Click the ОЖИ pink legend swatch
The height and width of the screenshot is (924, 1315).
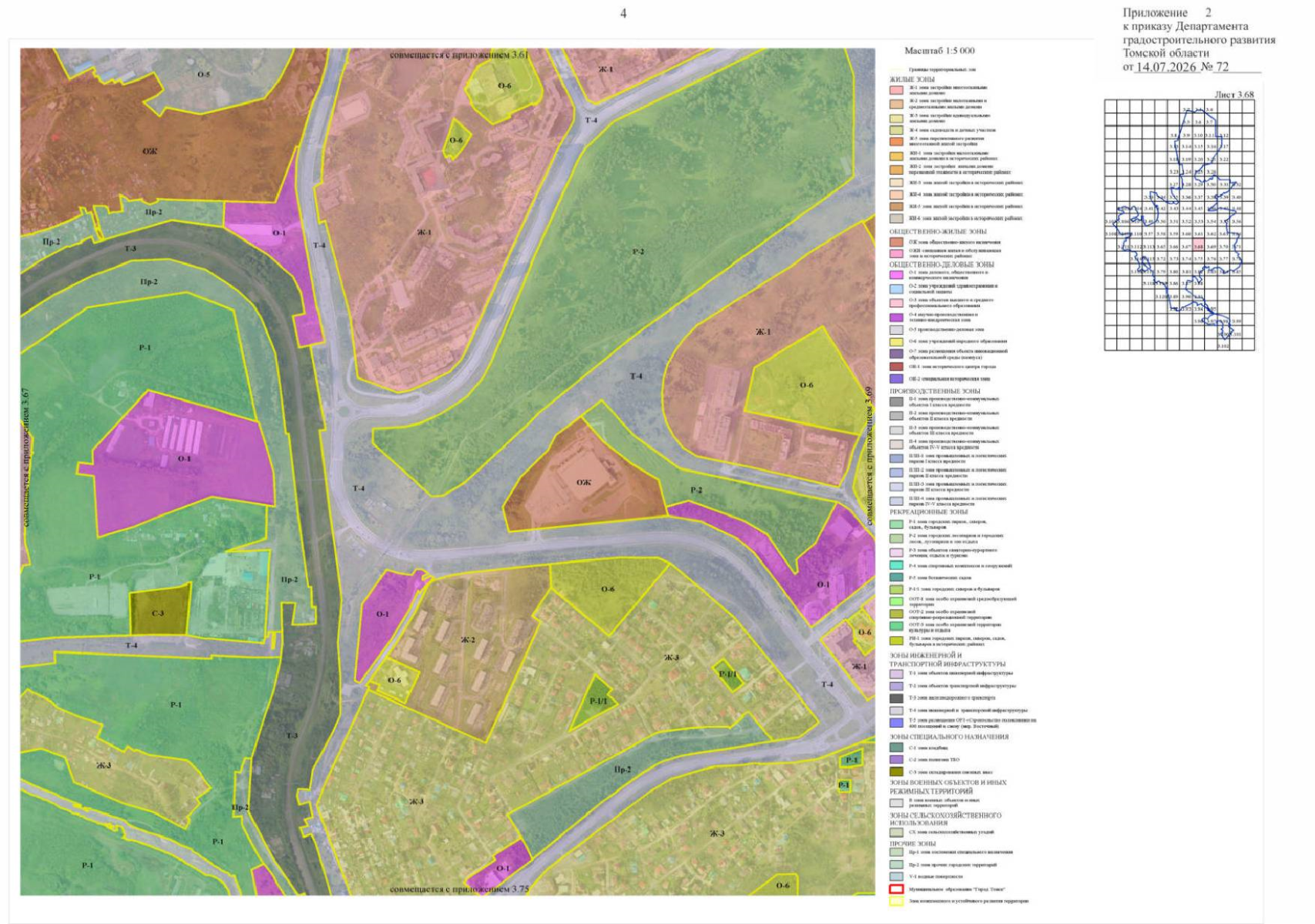coord(896,253)
